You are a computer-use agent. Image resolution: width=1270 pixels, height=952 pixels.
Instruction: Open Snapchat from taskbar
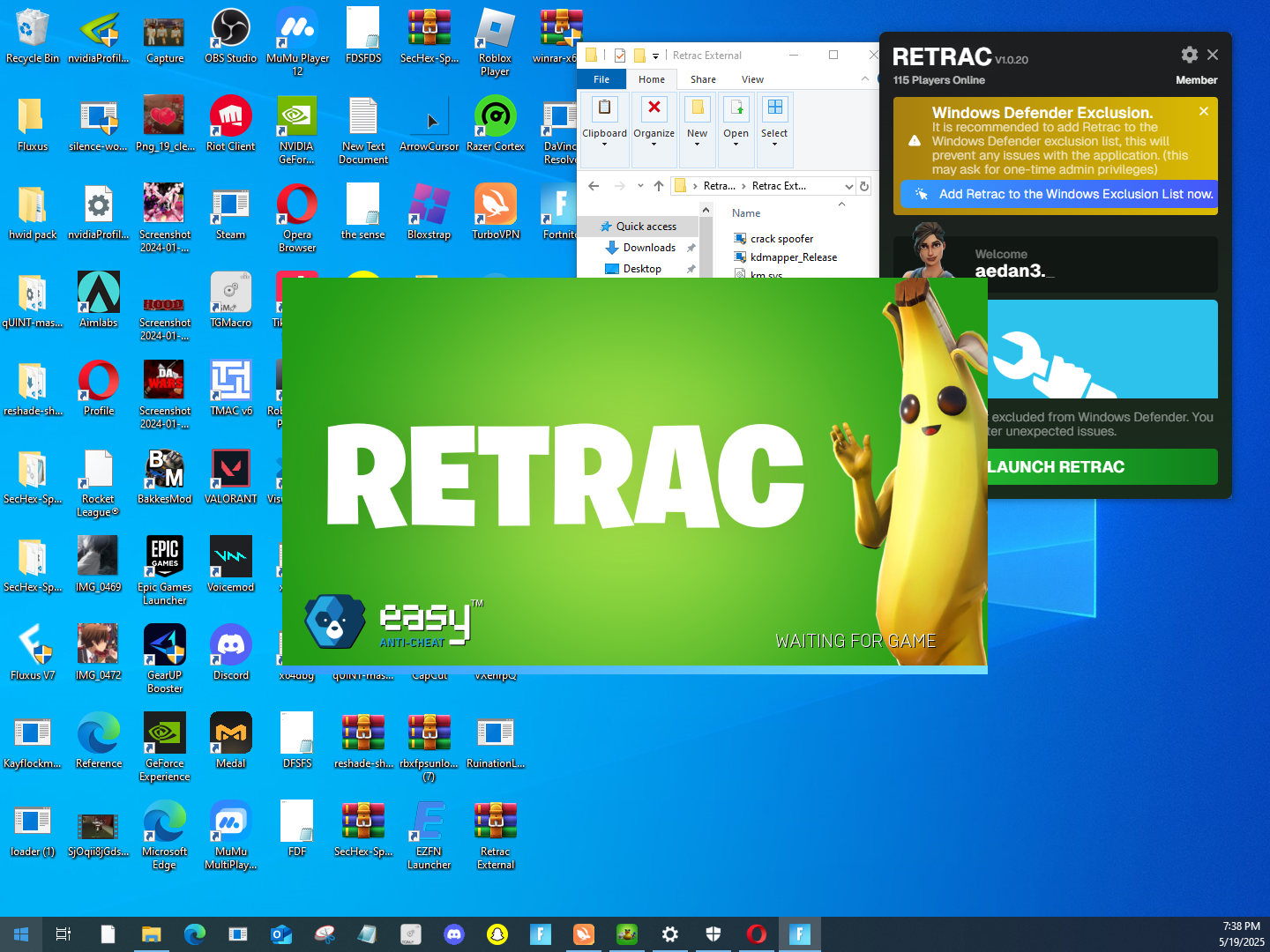tap(497, 934)
